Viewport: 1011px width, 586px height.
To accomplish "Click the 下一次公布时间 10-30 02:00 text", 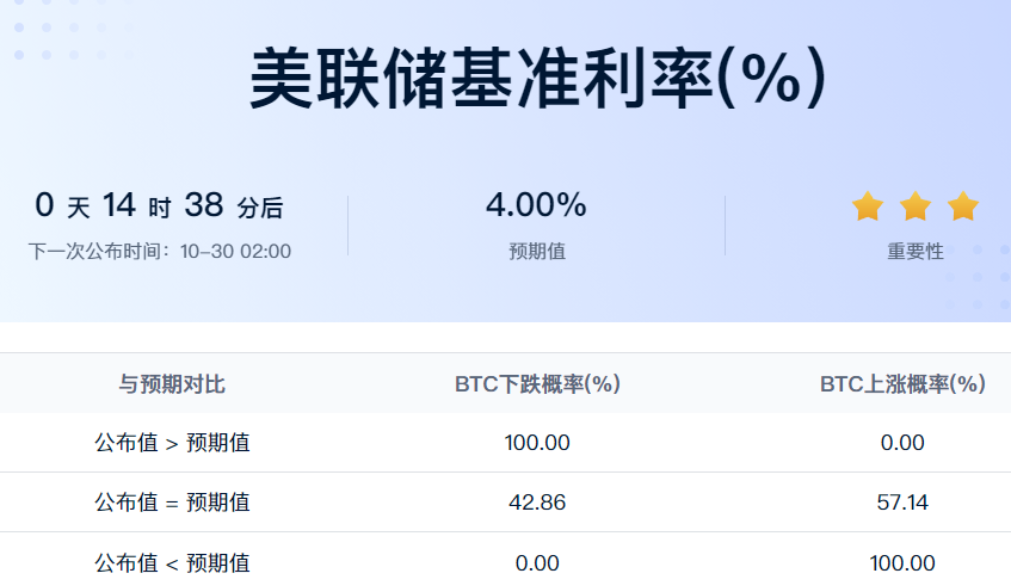I will pyautogui.click(x=160, y=251).
